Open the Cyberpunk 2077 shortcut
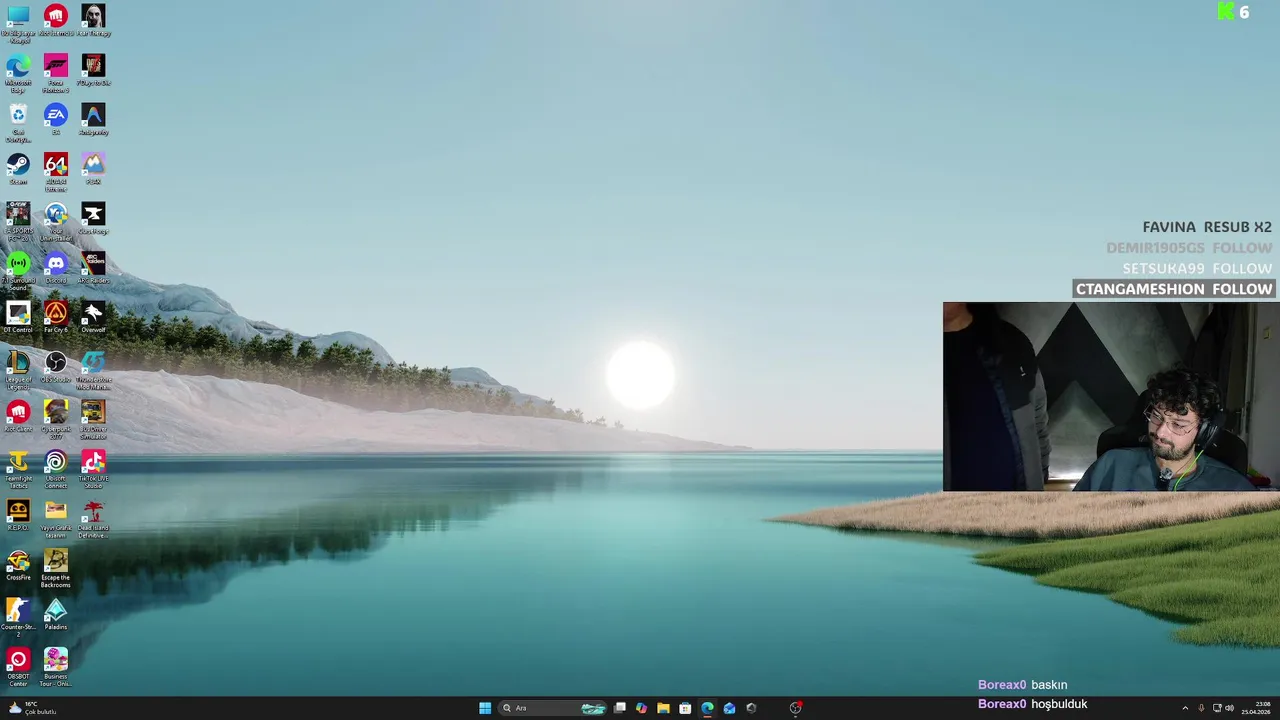The height and width of the screenshot is (720, 1280). pyautogui.click(x=56, y=418)
